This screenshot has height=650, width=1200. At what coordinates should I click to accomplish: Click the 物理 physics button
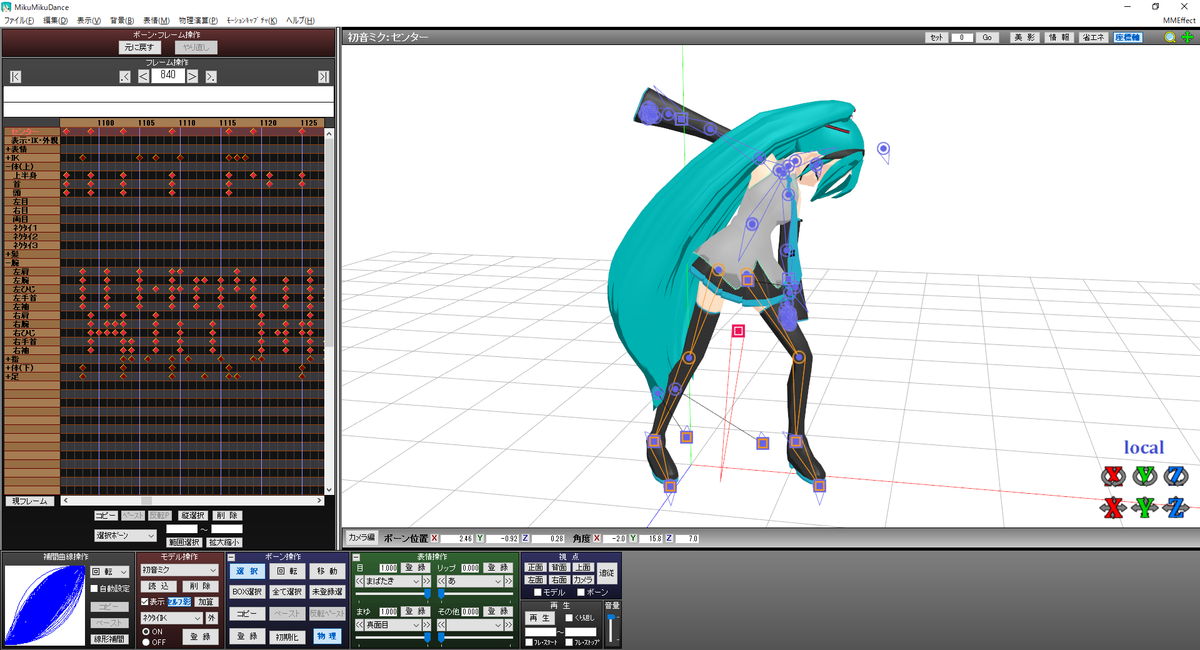[327, 636]
